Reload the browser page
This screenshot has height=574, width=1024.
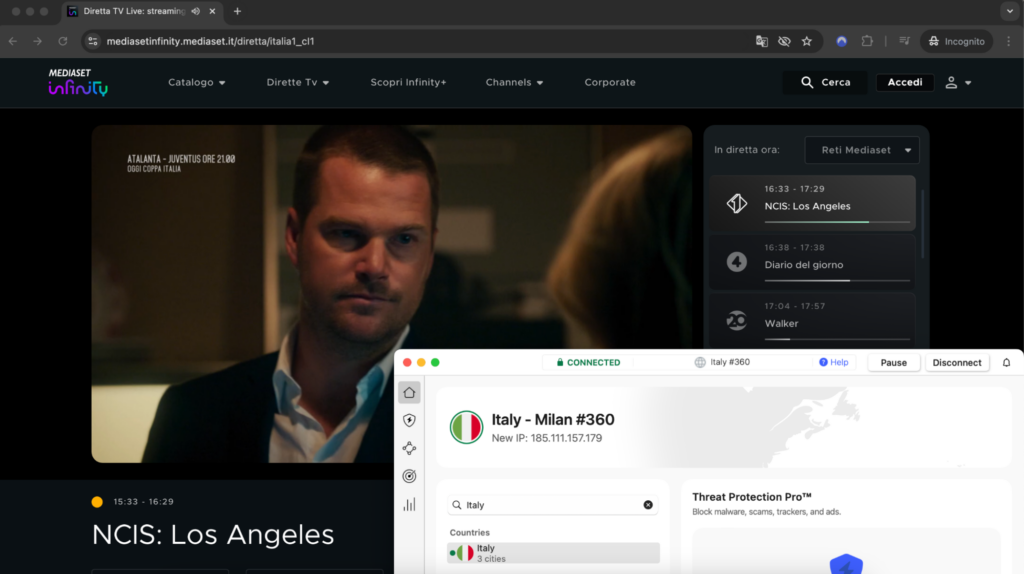63,41
